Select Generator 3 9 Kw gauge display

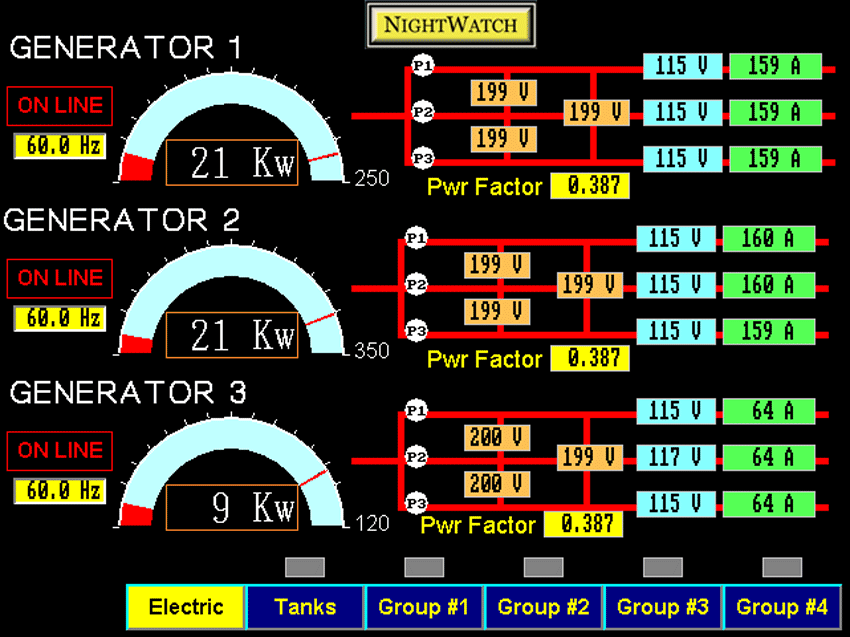(232, 508)
